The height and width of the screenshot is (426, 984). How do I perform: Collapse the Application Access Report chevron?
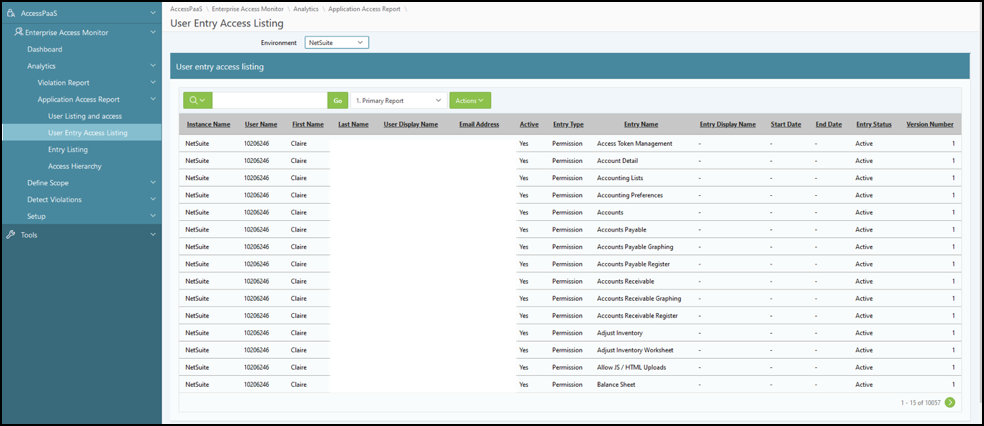(153, 99)
